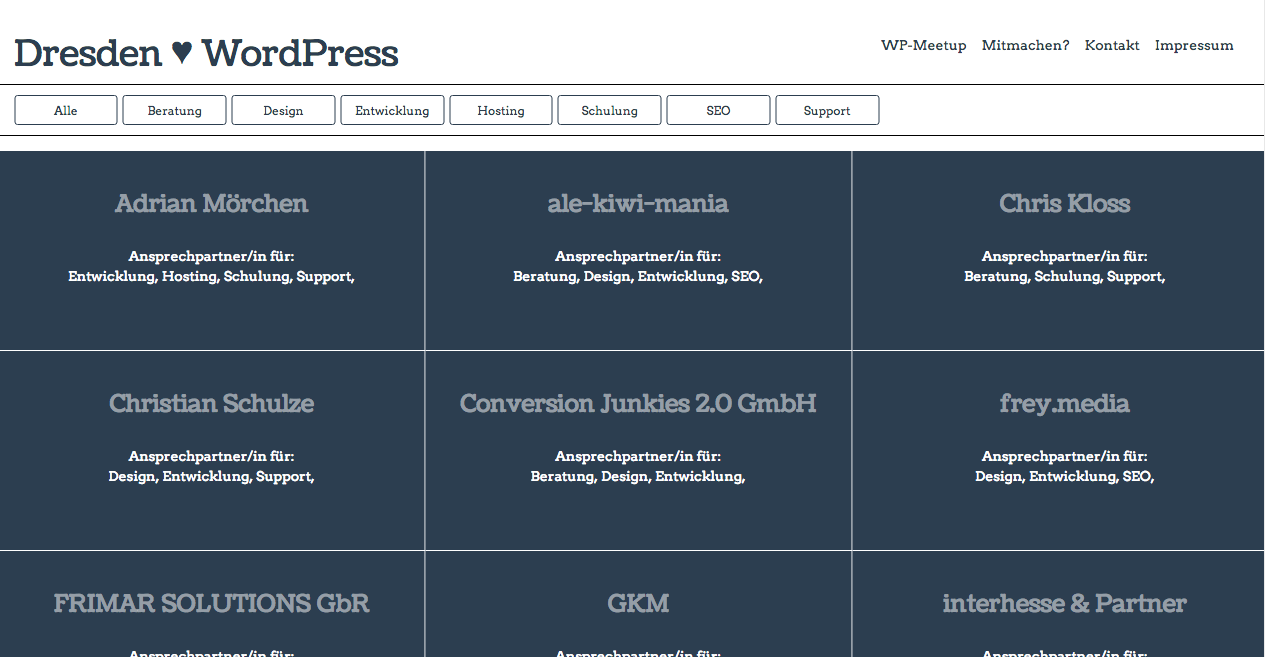Open the GKM profile

[x=638, y=603]
